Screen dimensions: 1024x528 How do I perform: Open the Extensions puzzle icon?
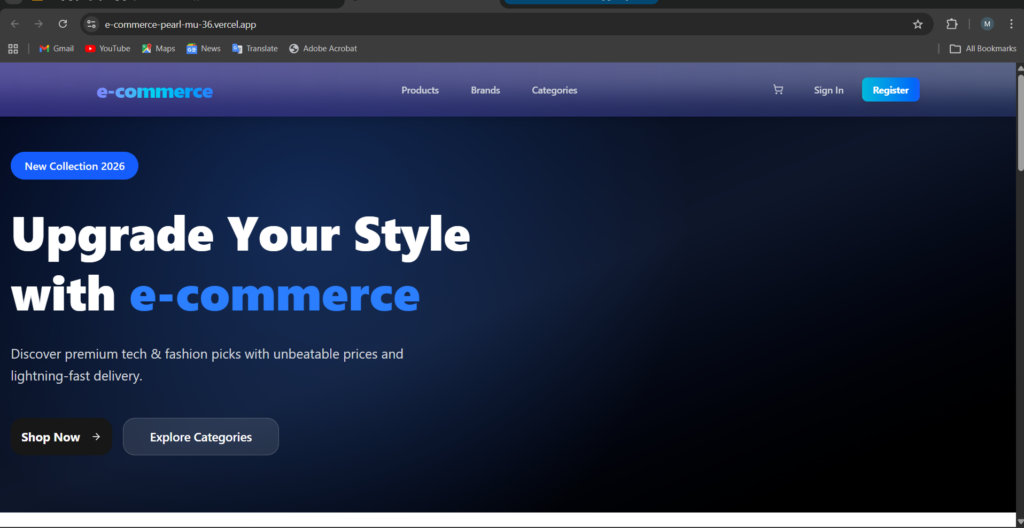click(952, 24)
